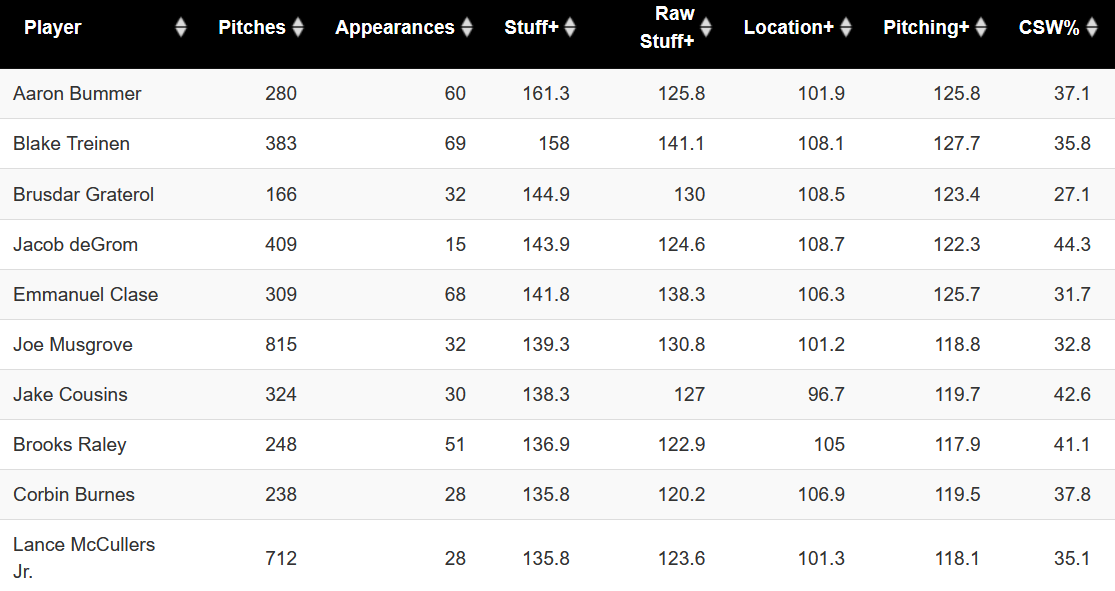Click the Stuff+ sort arrows icon
Screen dimensions: 1115x591
570,28
